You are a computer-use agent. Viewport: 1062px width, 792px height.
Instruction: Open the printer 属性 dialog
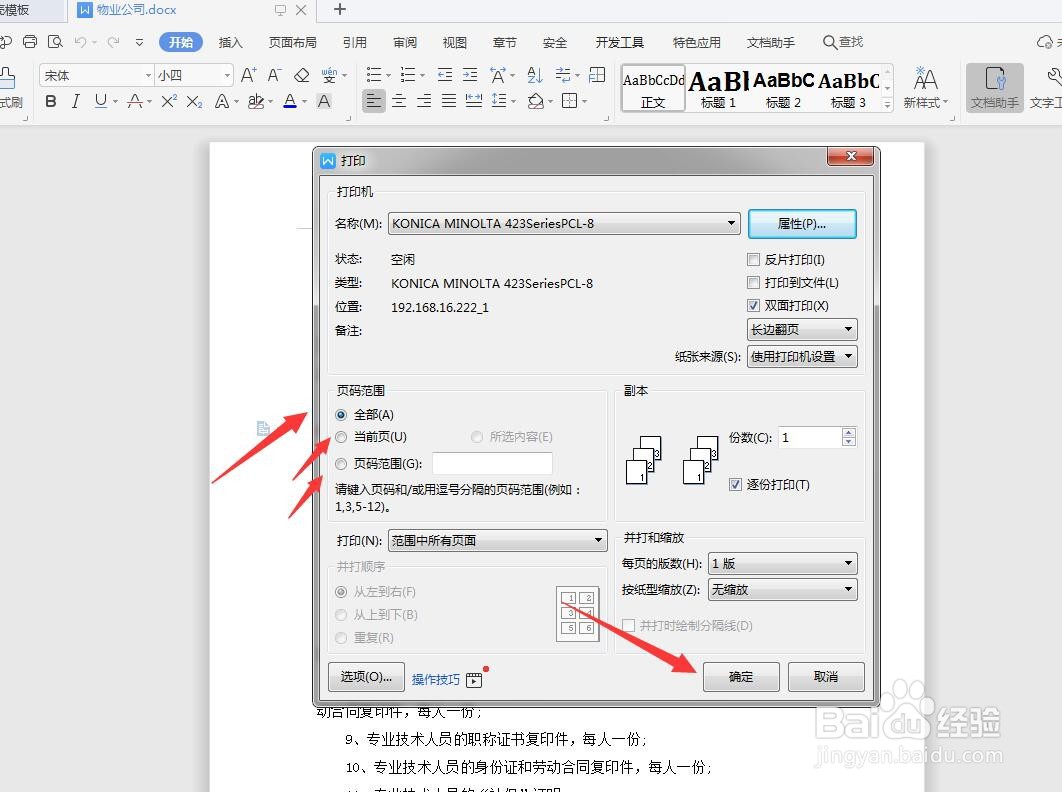(802, 223)
